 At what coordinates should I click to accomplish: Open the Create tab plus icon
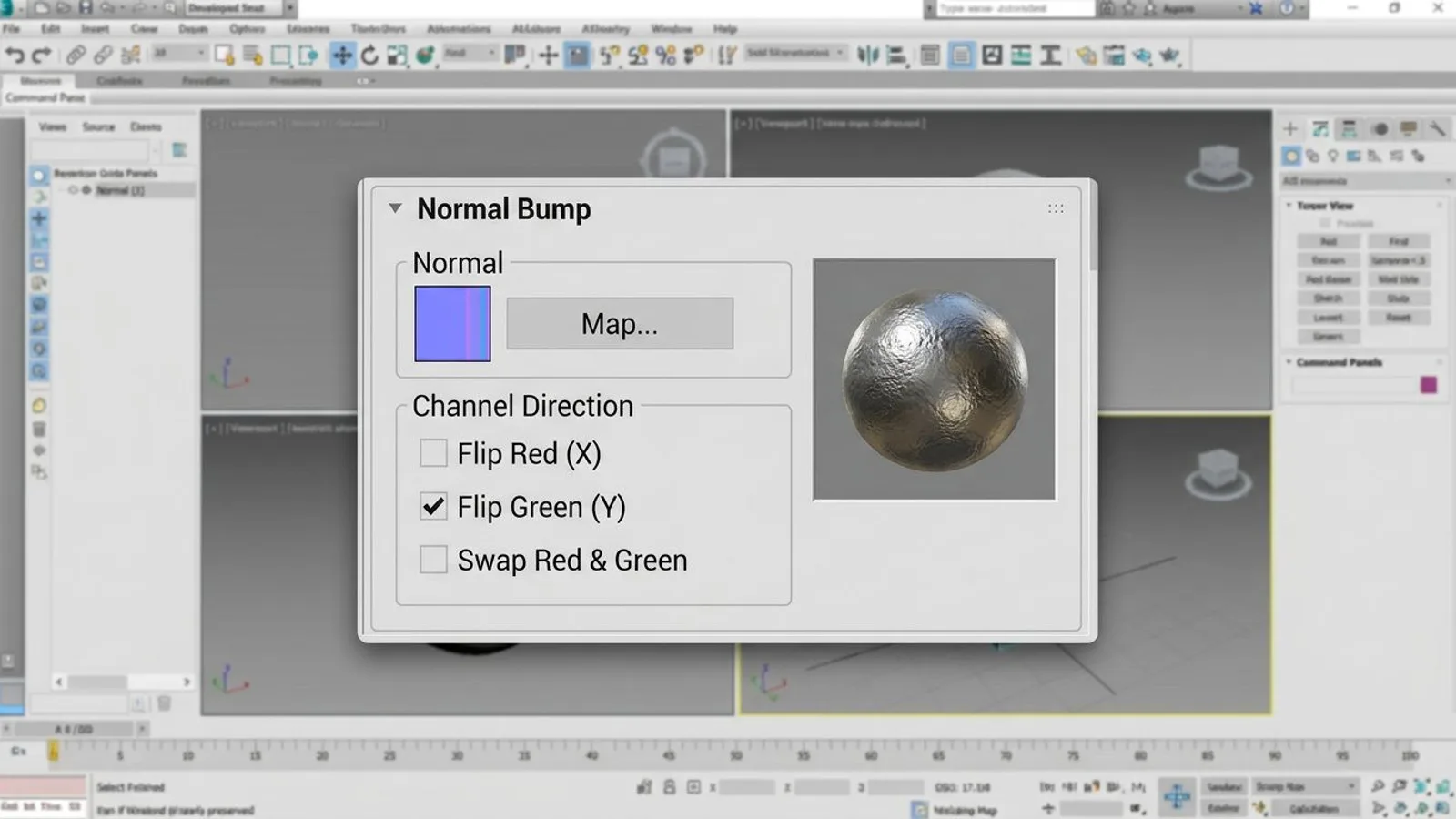1290,128
